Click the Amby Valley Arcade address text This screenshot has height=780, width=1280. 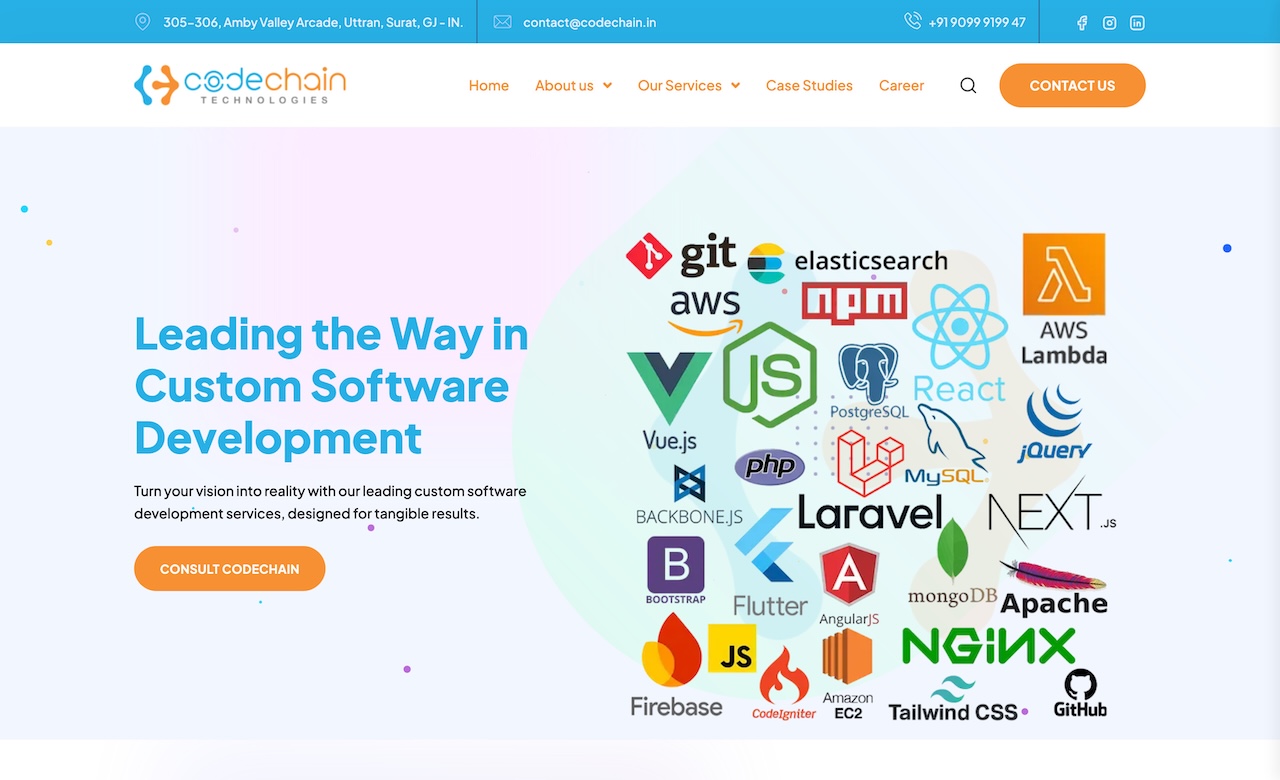(313, 22)
